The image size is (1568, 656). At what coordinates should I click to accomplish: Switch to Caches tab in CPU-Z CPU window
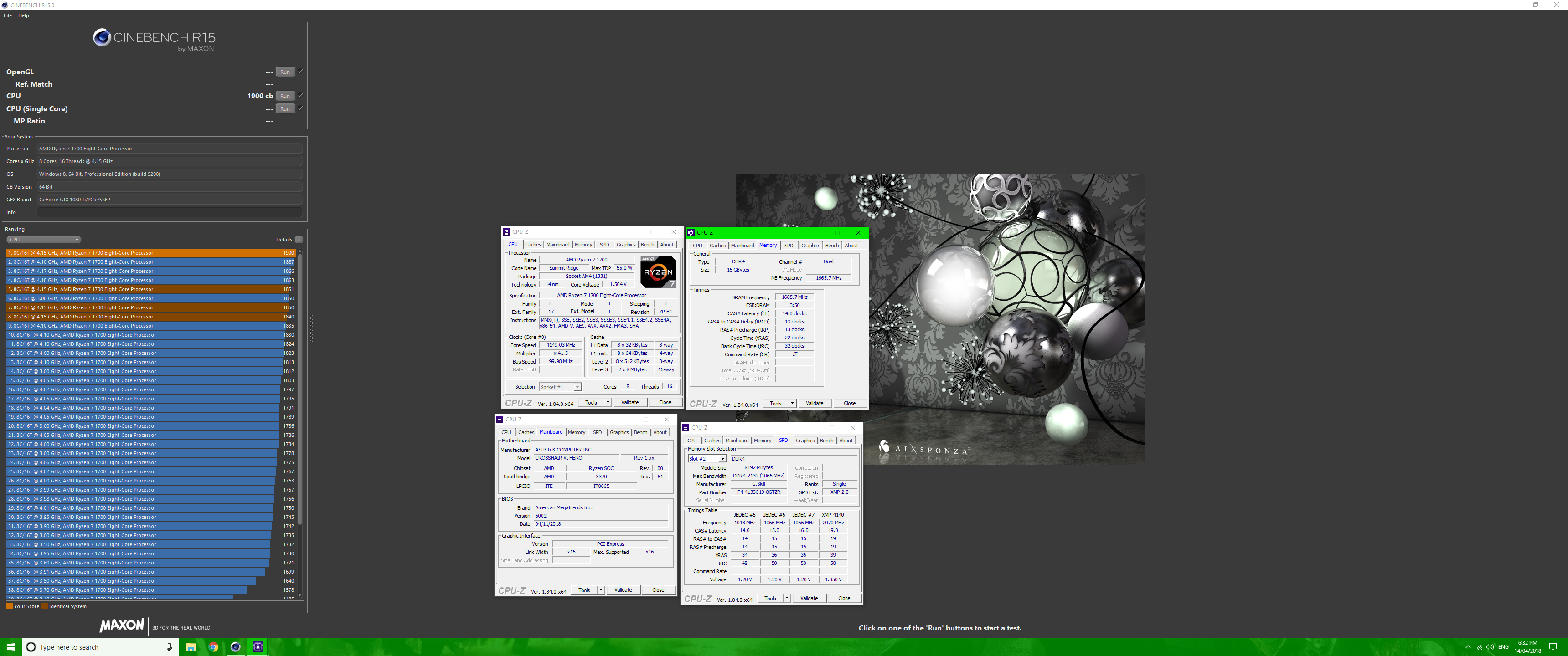point(532,245)
